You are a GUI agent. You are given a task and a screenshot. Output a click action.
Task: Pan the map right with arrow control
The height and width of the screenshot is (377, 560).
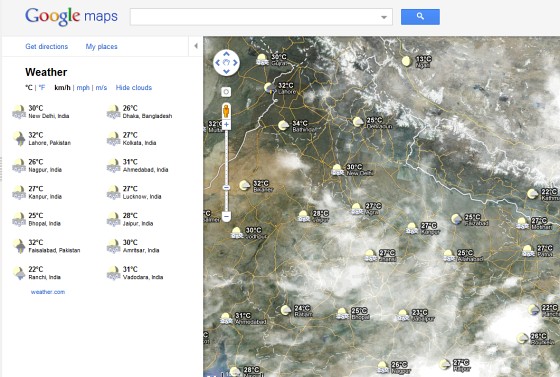click(x=235, y=63)
